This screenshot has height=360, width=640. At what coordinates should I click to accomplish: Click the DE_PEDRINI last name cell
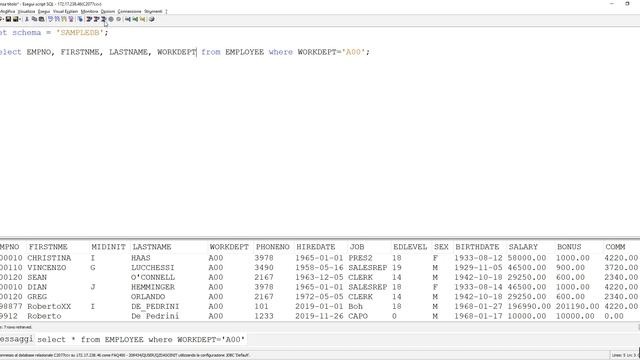pos(155,306)
